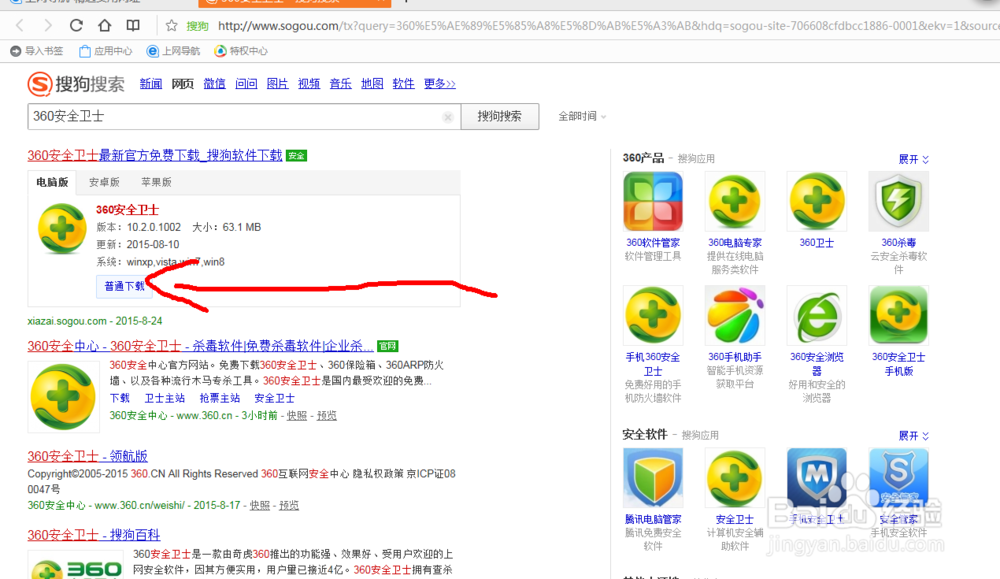The width and height of the screenshot is (1000, 579).
Task: Click the 360安全浏览器 icon
Action: [817, 316]
